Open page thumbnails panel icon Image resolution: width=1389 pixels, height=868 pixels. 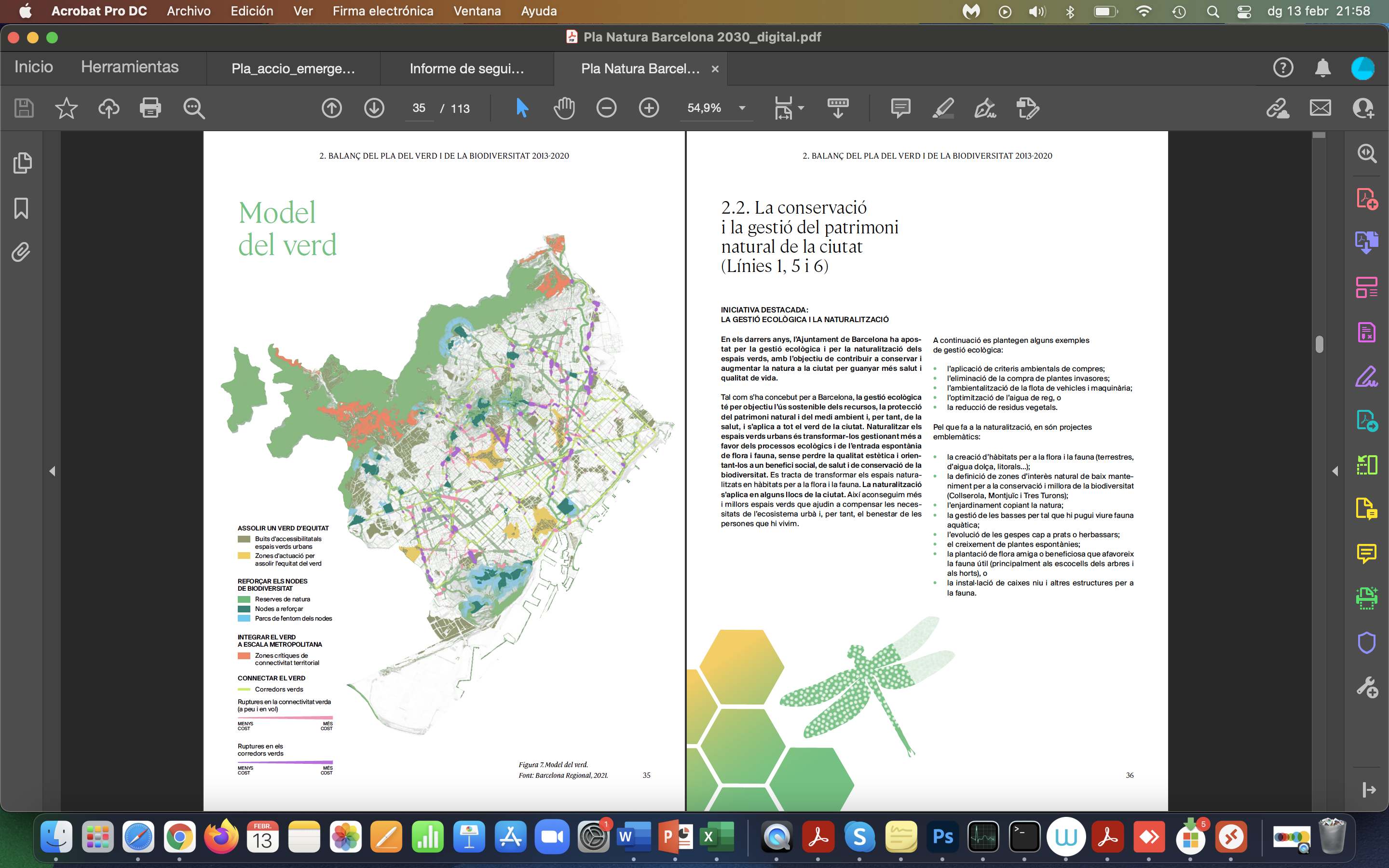[x=22, y=163]
